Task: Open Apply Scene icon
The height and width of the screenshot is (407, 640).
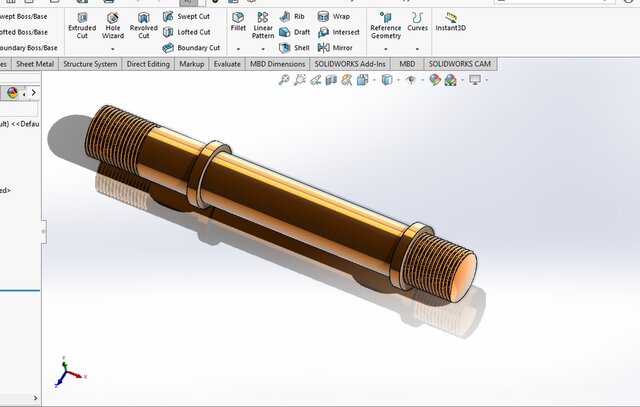Action: click(451, 80)
